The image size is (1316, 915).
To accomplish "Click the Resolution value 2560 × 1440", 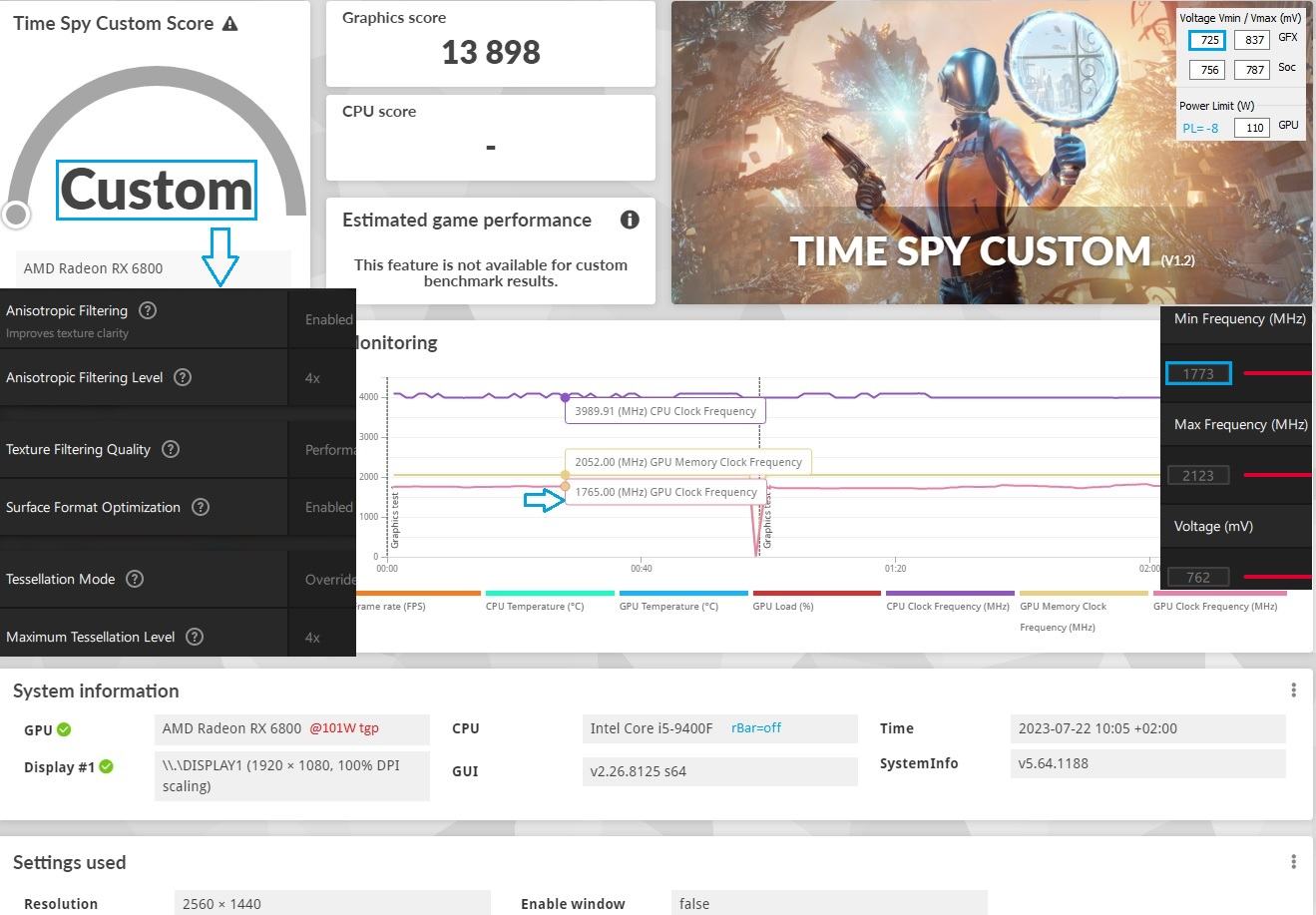I will [221, 904].
